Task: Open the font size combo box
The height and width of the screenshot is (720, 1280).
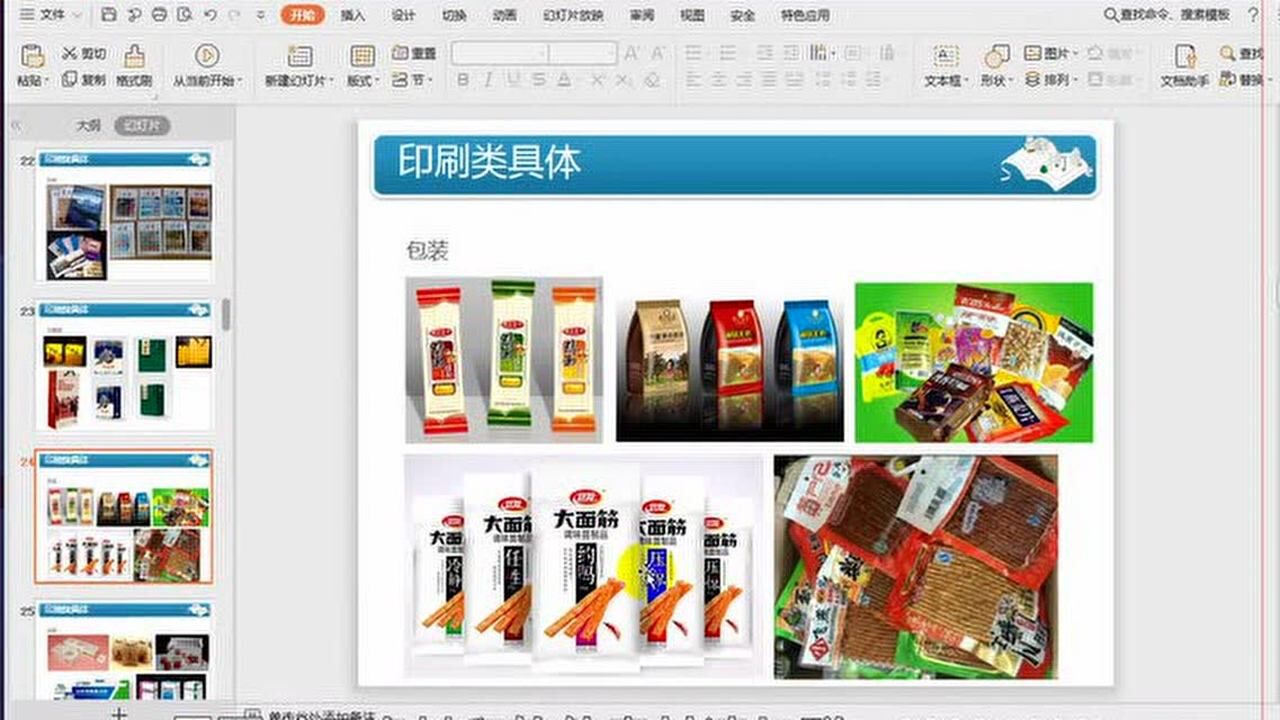Action: click(x=582, y=53)
